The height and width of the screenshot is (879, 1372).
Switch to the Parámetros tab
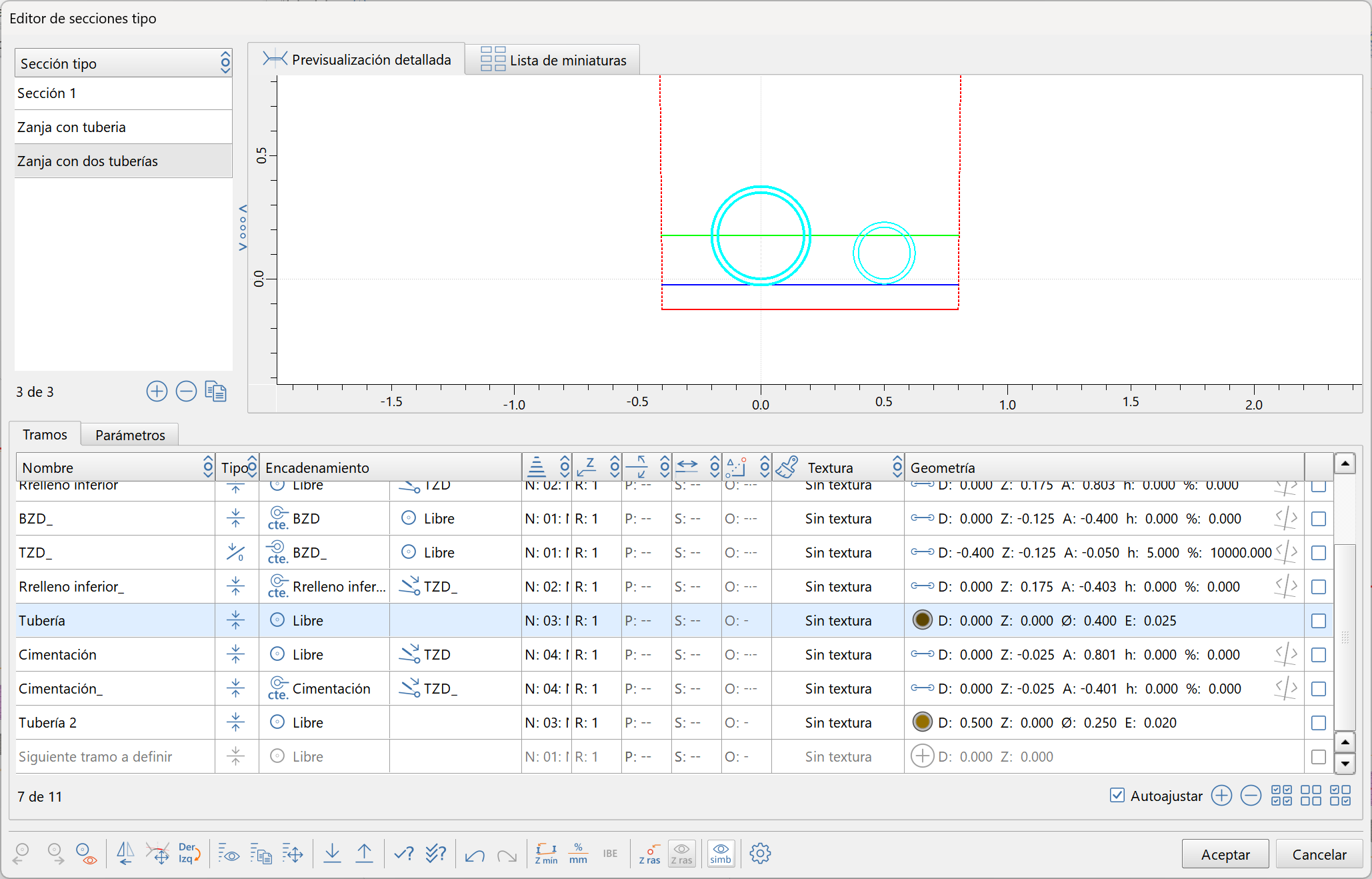click(130, 435)
